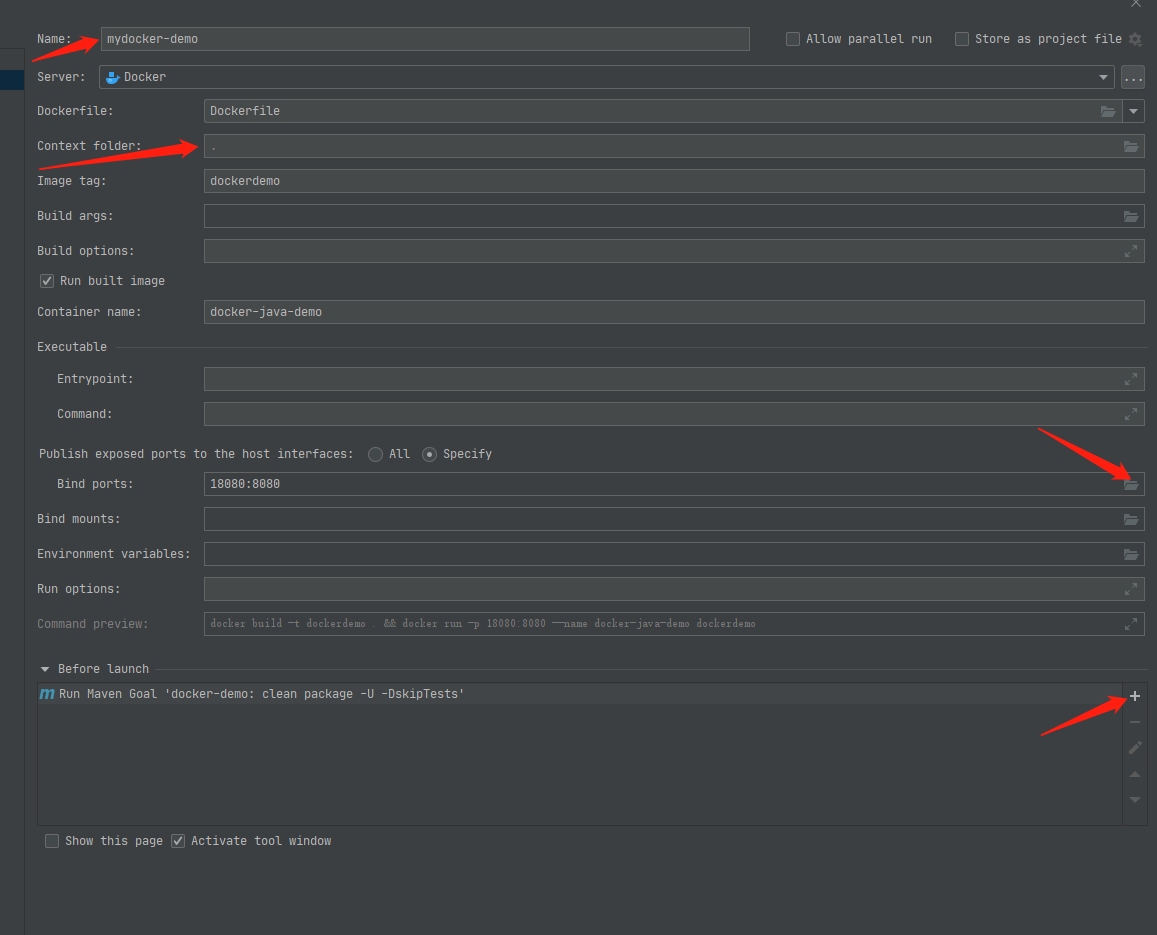Select the Specify ports radio button
Viewport: 1157px width, 935px height.
coord(429,455)
